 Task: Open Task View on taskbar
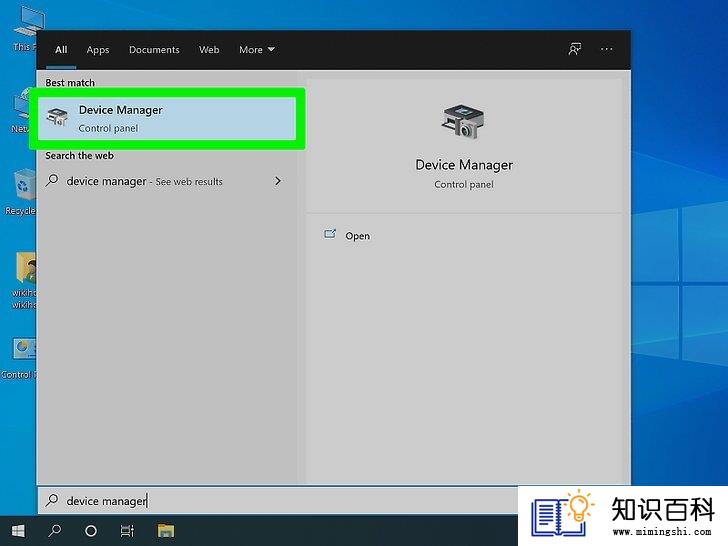tap(127, 531)
